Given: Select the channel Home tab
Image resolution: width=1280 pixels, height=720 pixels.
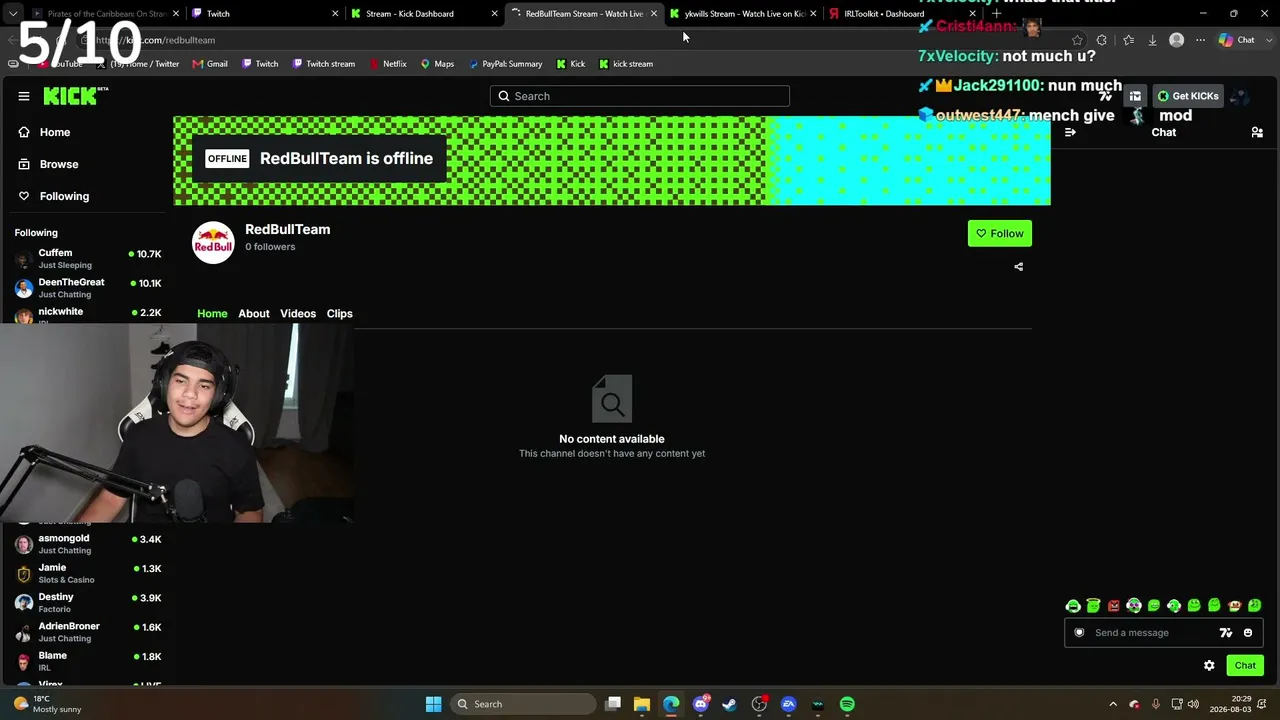Looking at the screenshot, I should click(212, 314).
